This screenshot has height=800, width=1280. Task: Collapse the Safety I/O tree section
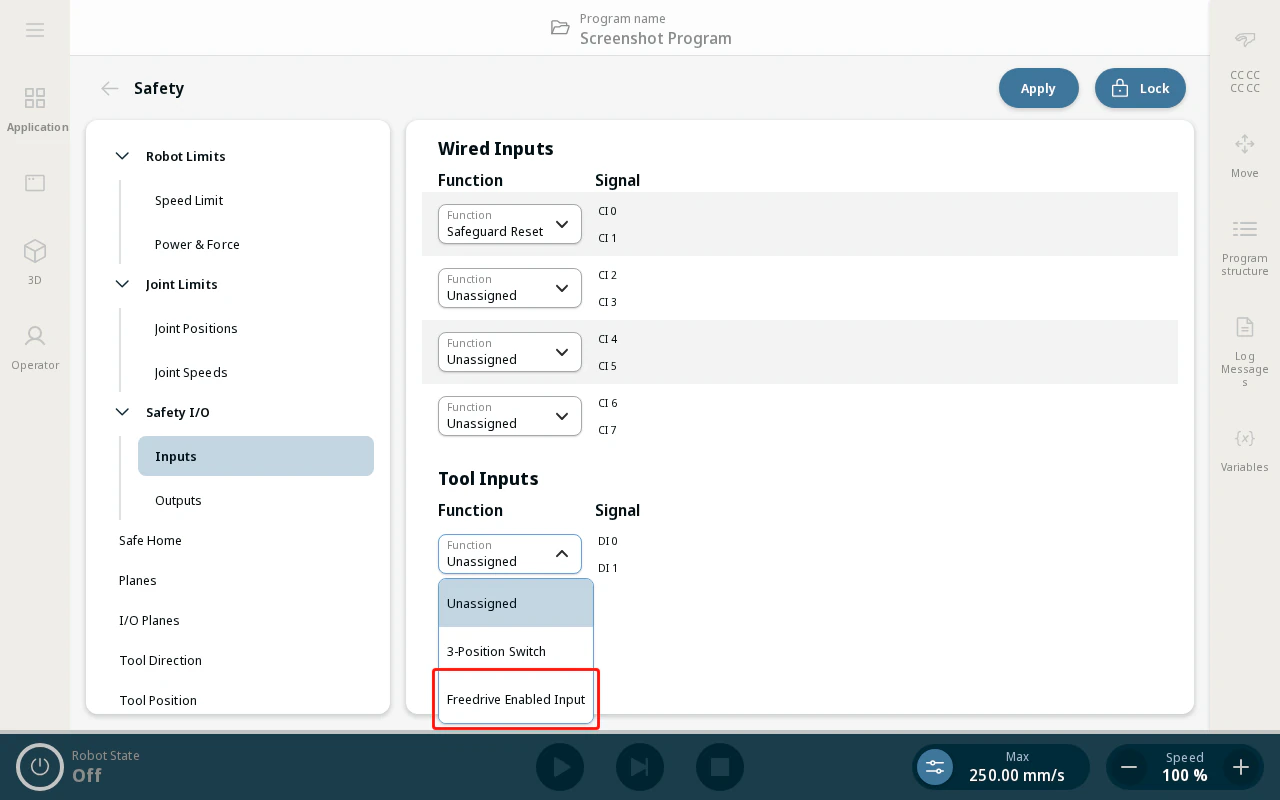coord(122,412)
